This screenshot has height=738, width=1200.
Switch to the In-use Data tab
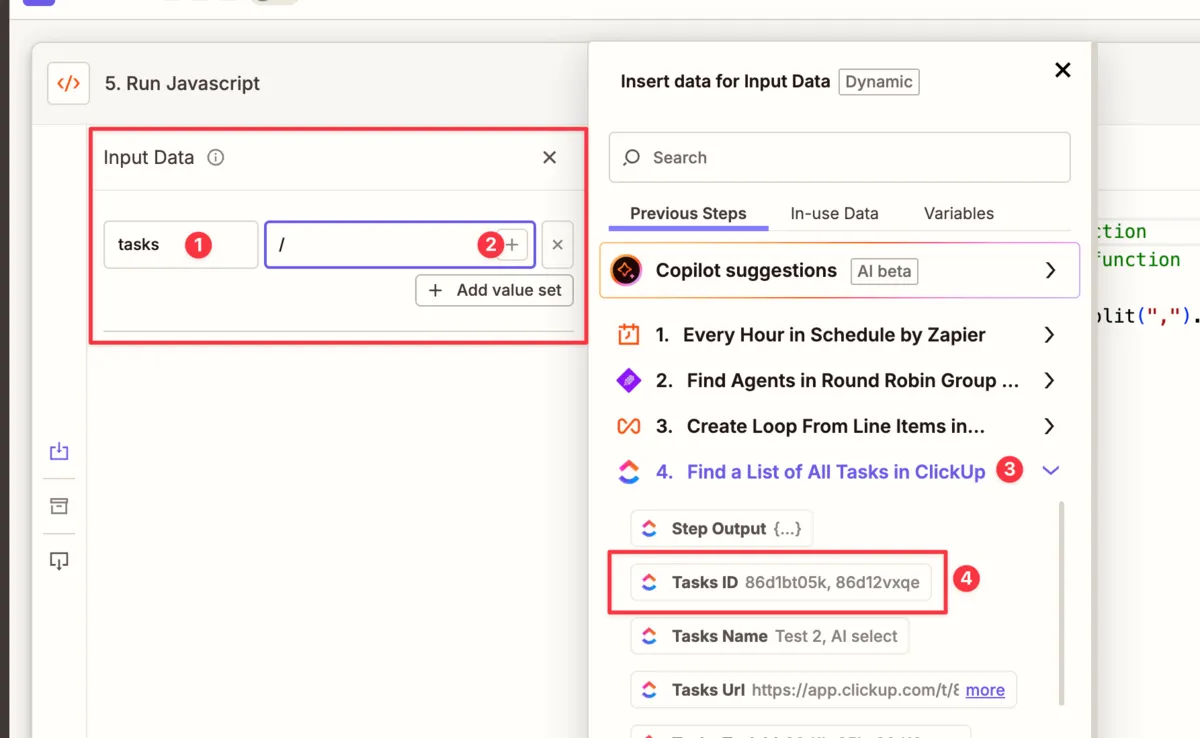pyautogui.click(x=834, y=214)
